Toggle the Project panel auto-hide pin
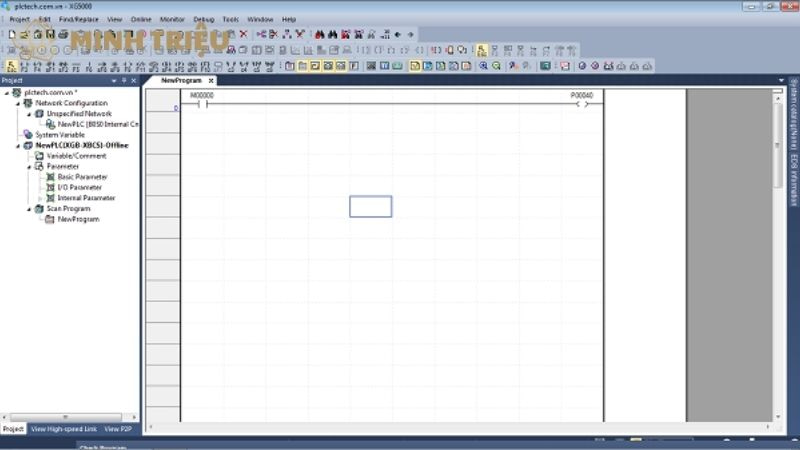Viewport: 800px width, 450px height. [124, 81]
